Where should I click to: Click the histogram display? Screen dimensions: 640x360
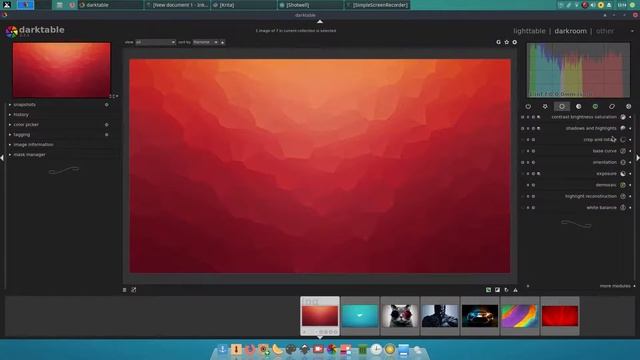tap(578, 70)
